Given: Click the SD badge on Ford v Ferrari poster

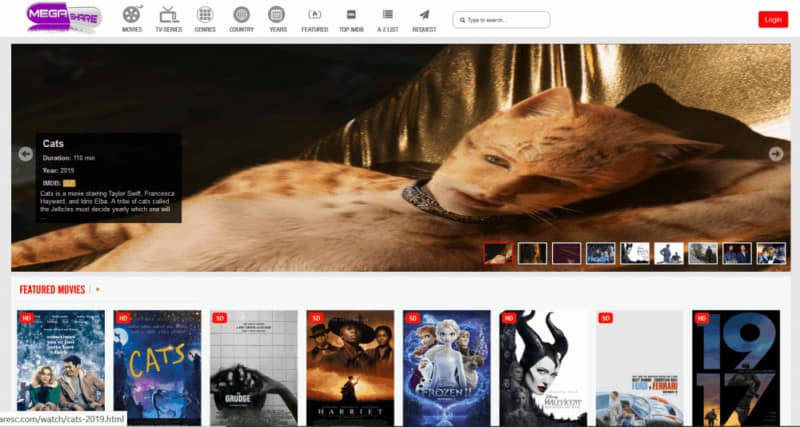Looking at the screenshot, I should (x=605, y=318).
